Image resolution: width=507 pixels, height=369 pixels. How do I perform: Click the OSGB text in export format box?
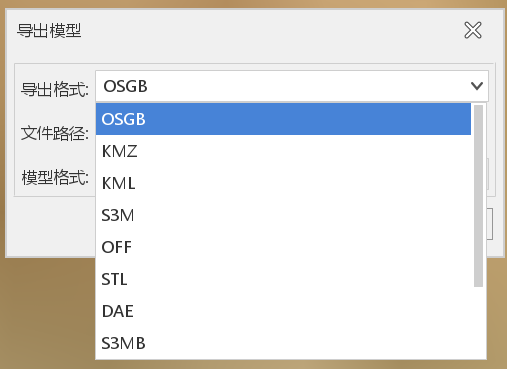(125, 86)
